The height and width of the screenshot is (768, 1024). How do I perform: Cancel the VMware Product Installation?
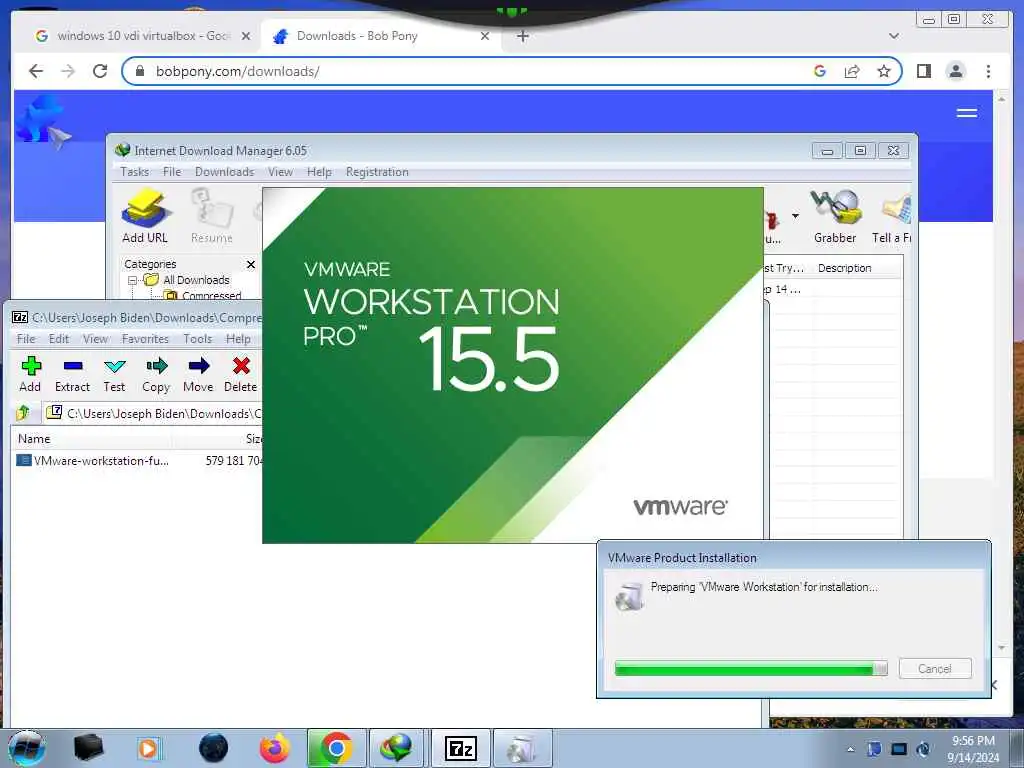click(935, 668)
